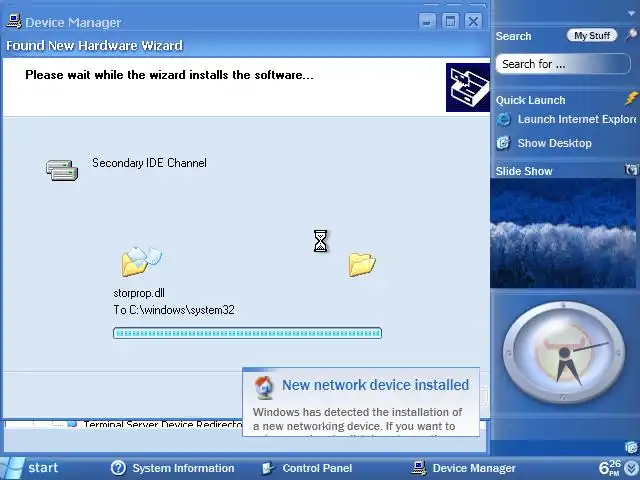Click the Quick Launch lightning bolt icon
Viewport: 640px width, 480px height.
631,98
